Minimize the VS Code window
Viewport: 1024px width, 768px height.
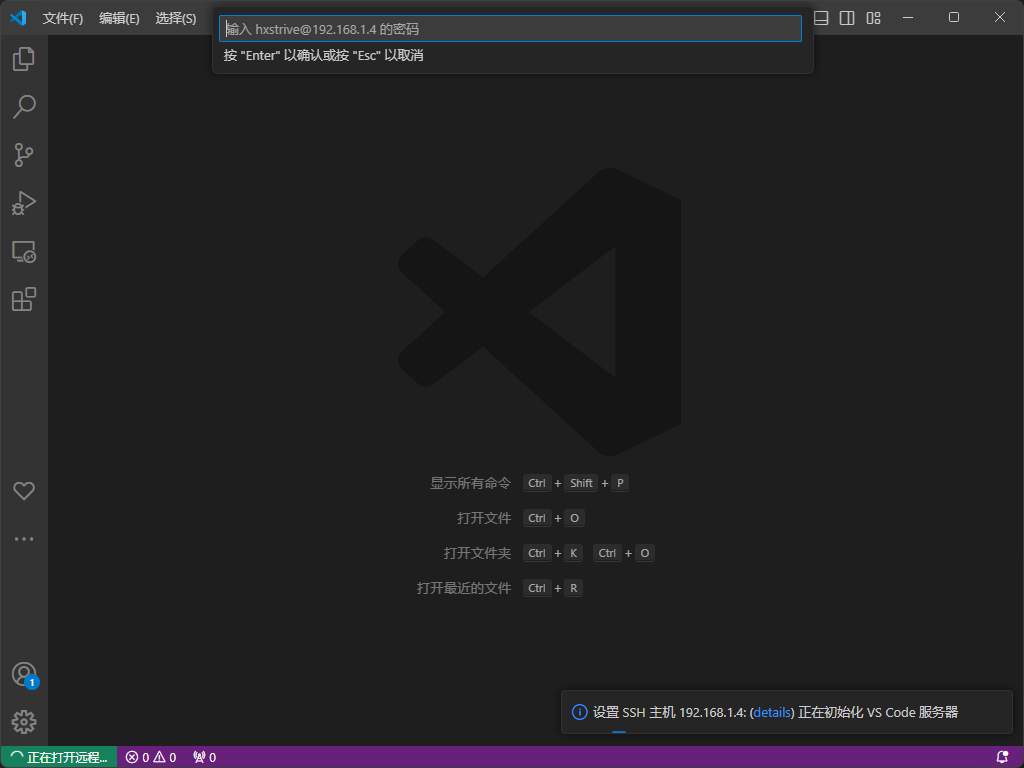tap(908, 18)
